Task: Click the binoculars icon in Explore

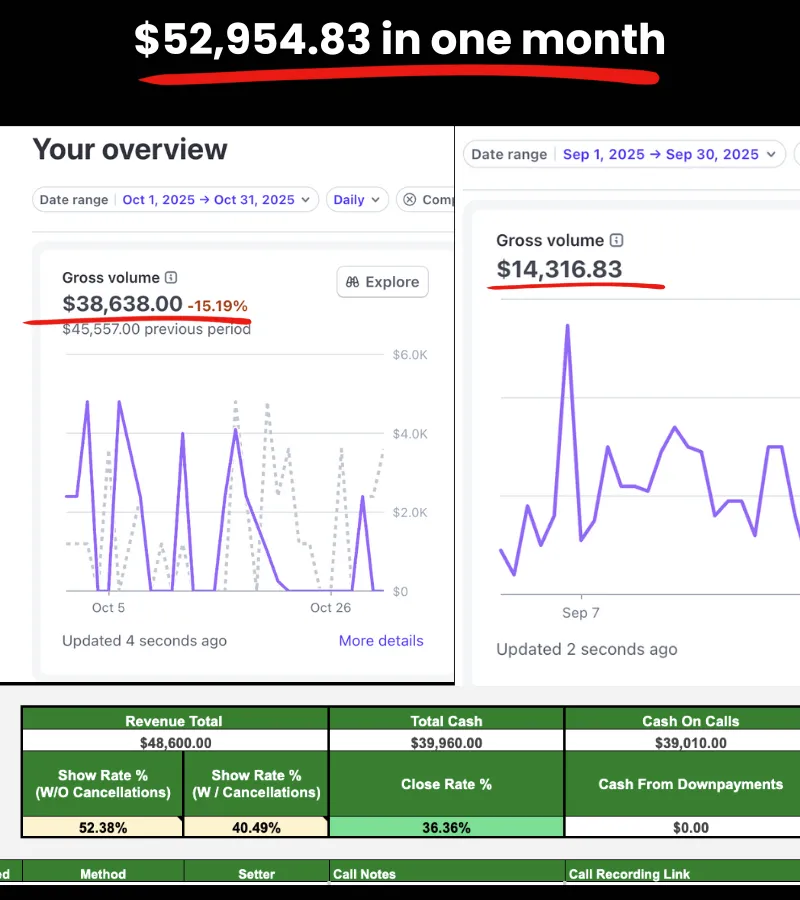Action: click(x=352, y=282)
